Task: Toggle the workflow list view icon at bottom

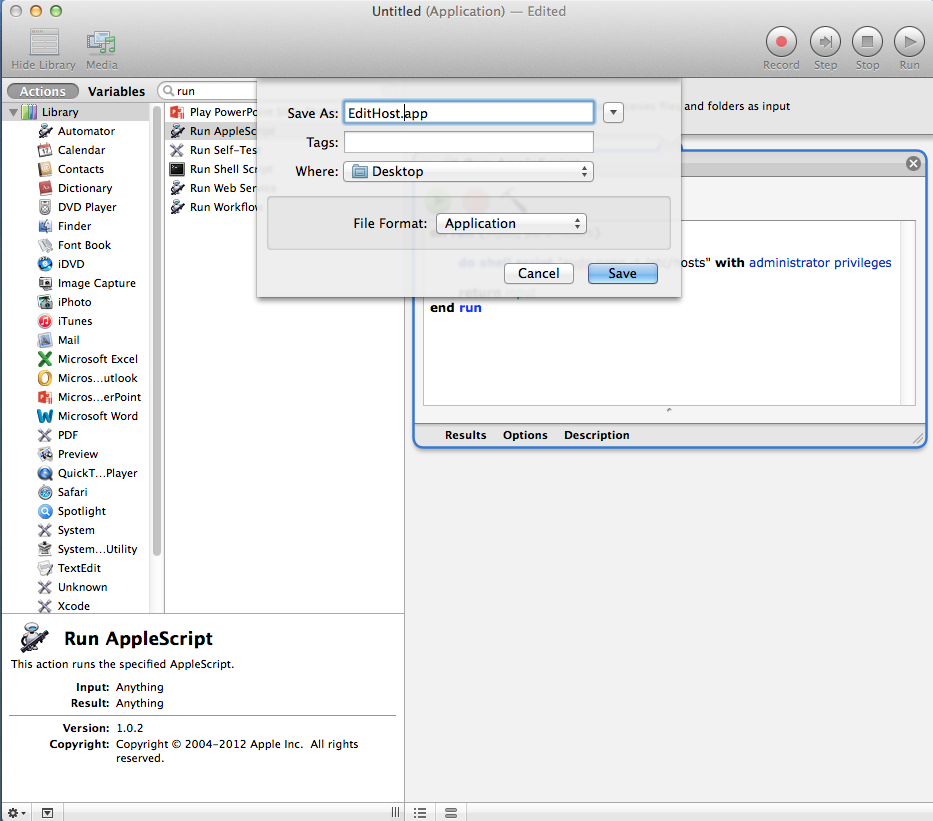Action: [420, 812]
